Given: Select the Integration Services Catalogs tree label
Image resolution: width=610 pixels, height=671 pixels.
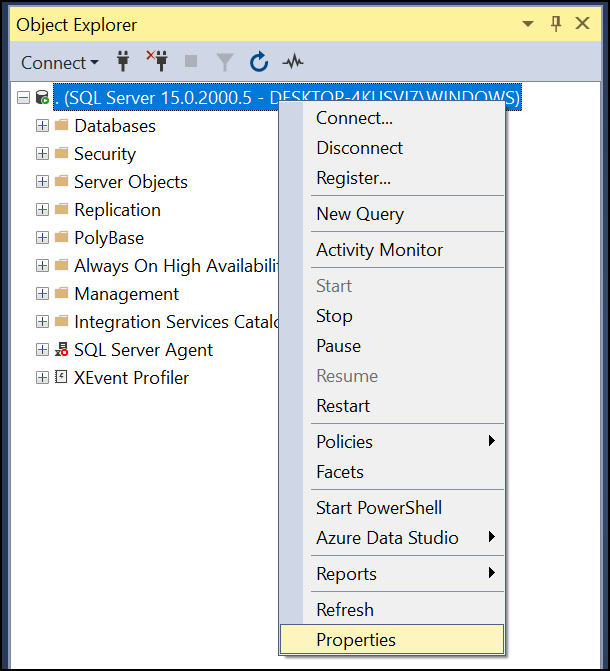Looking at the screenshot, I should (176, 322).
